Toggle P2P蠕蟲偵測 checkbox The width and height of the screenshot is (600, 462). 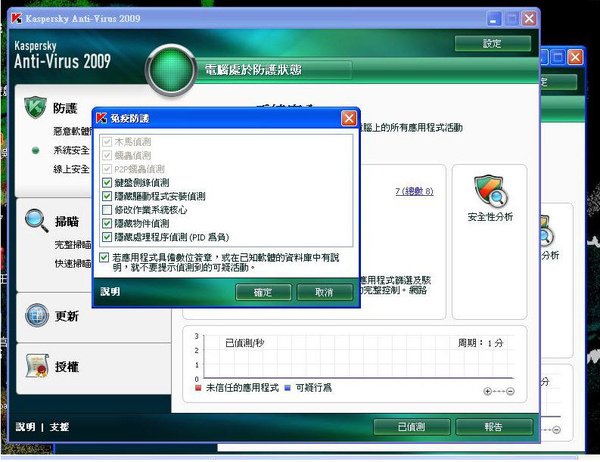(107, 169)
